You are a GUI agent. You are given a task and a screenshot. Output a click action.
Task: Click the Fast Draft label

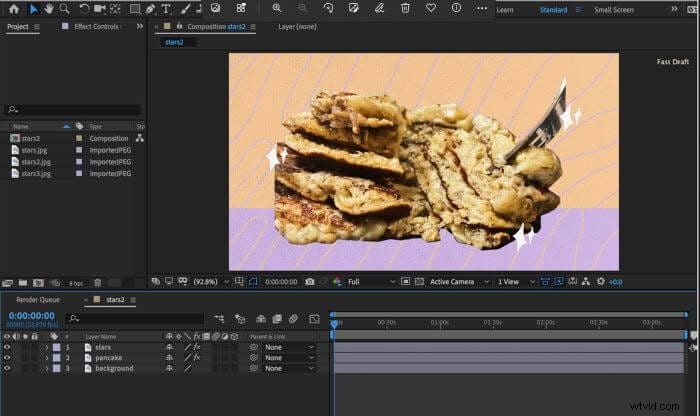[x=673, y=62]
